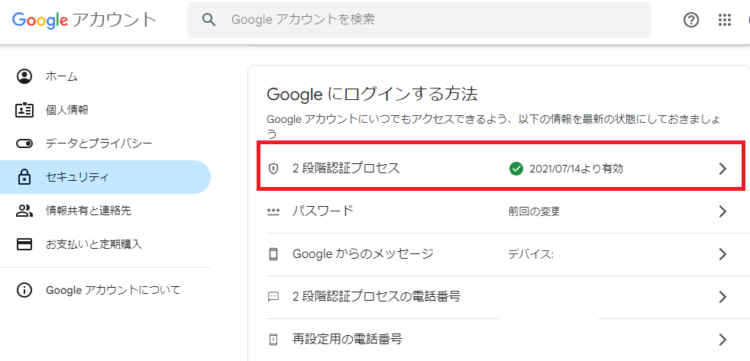Click the データとプライバシー toggle icon
This screenshot has height=361, width=750.
24,143
